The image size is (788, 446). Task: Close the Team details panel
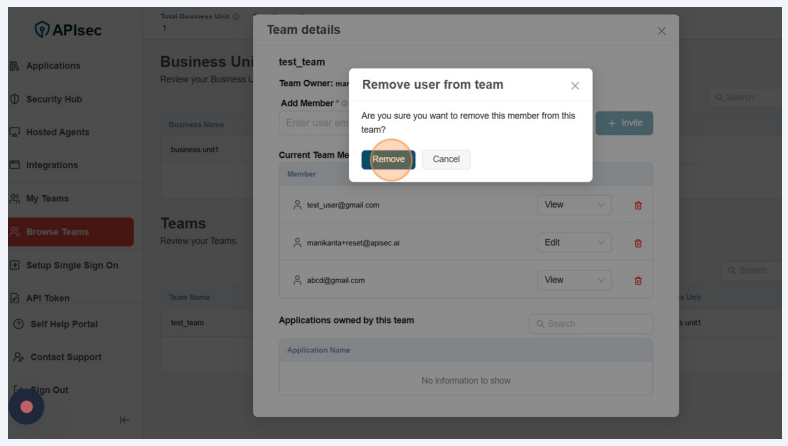pos(661,31)
